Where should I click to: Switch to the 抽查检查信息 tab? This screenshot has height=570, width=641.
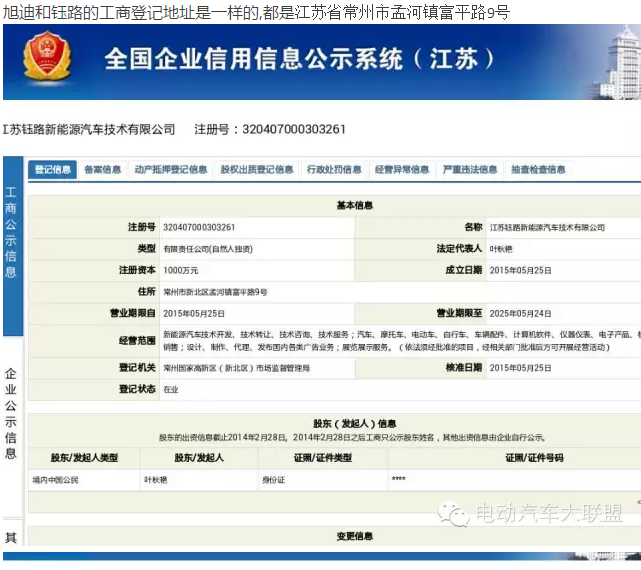(538, 169)
